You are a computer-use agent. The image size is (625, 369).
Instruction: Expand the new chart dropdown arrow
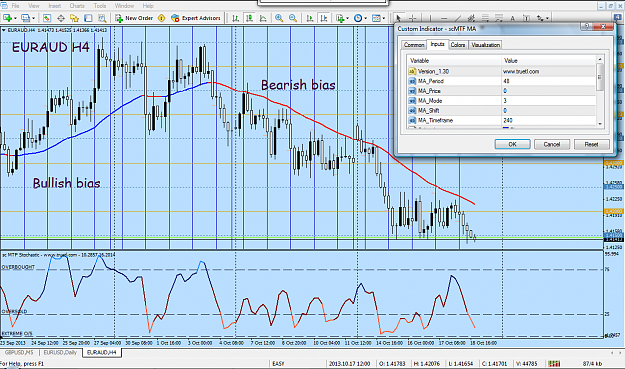pyautogui.click(x=15, y=18)
